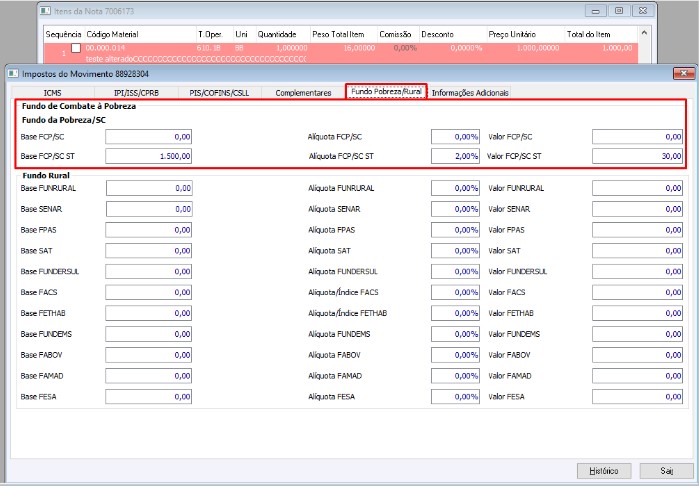Click the Sair button

(x=666, y=471)
